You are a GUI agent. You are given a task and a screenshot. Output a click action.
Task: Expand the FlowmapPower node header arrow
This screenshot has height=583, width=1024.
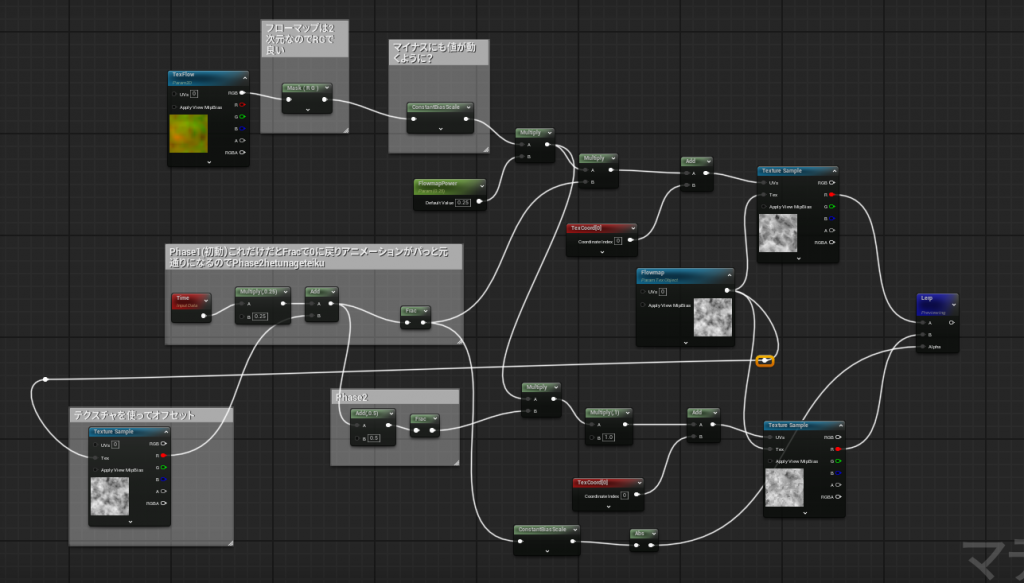pos(478,186)
